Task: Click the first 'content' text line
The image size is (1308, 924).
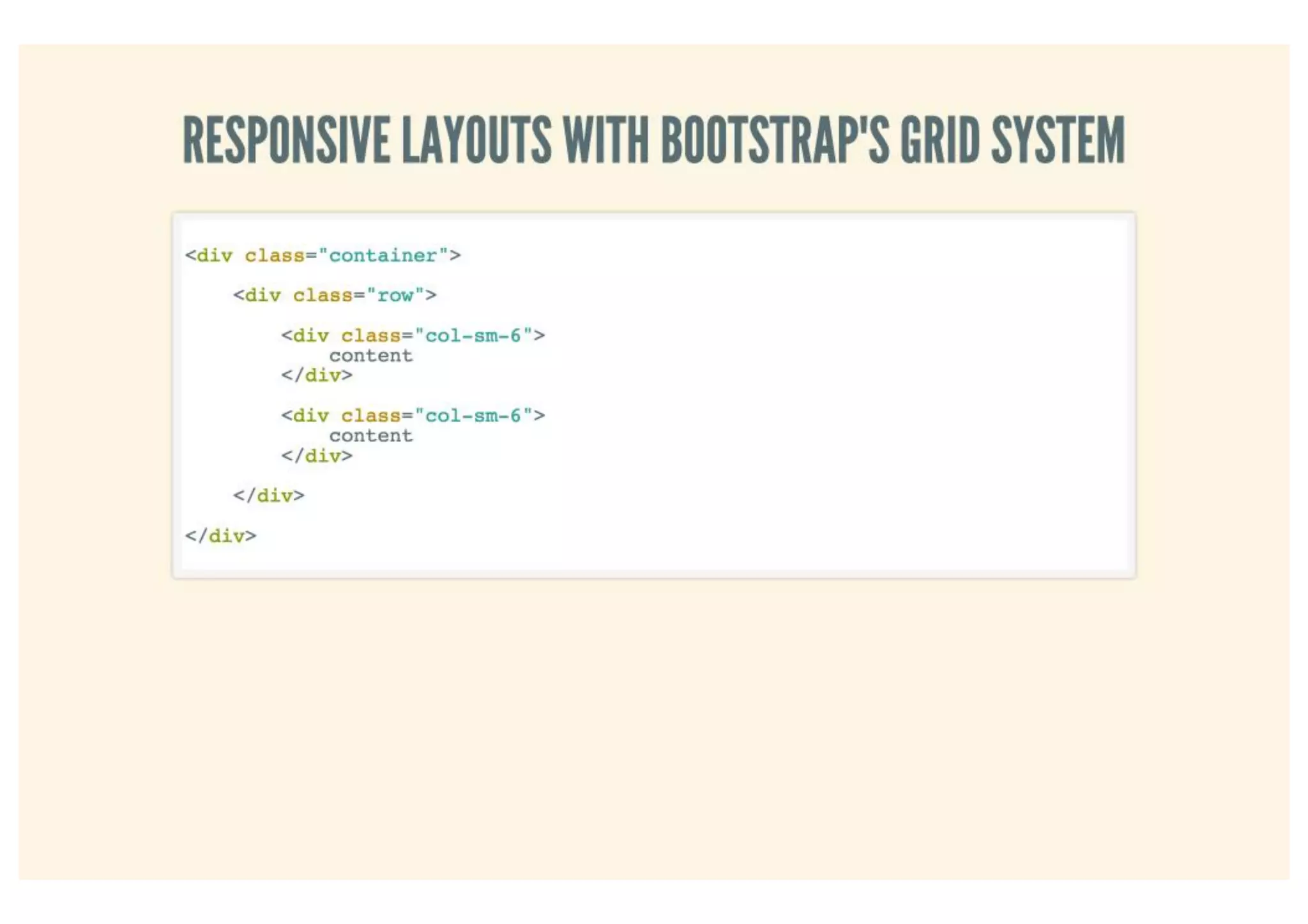Action: [x=371, y=356]
